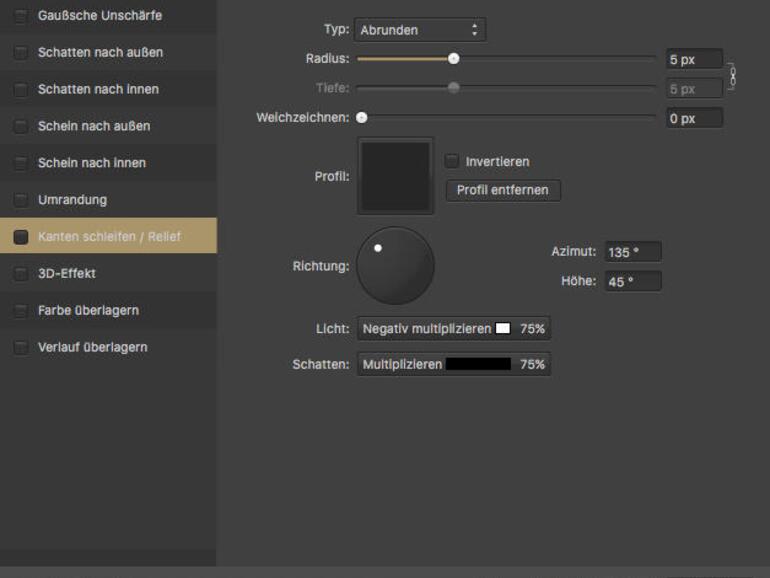This screenshot has height=578, width=770.
Task: Select Schein nach außen effect entry
Action: pyautogui.click(x=108, y=126)
